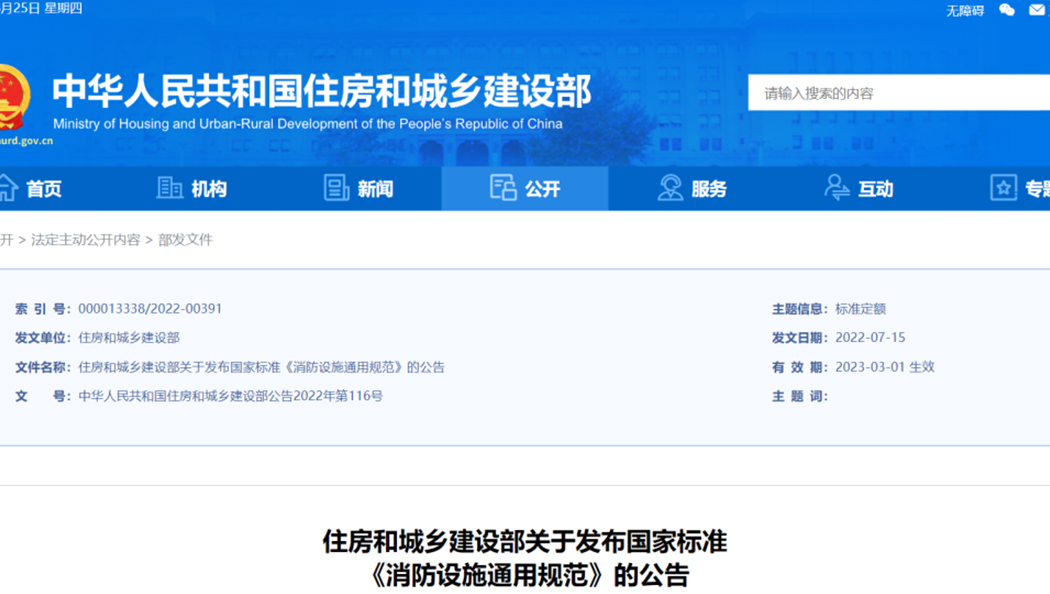1050x594 pixels.
Task: Click the star icon beside 专题
Action: point(1003,188)
